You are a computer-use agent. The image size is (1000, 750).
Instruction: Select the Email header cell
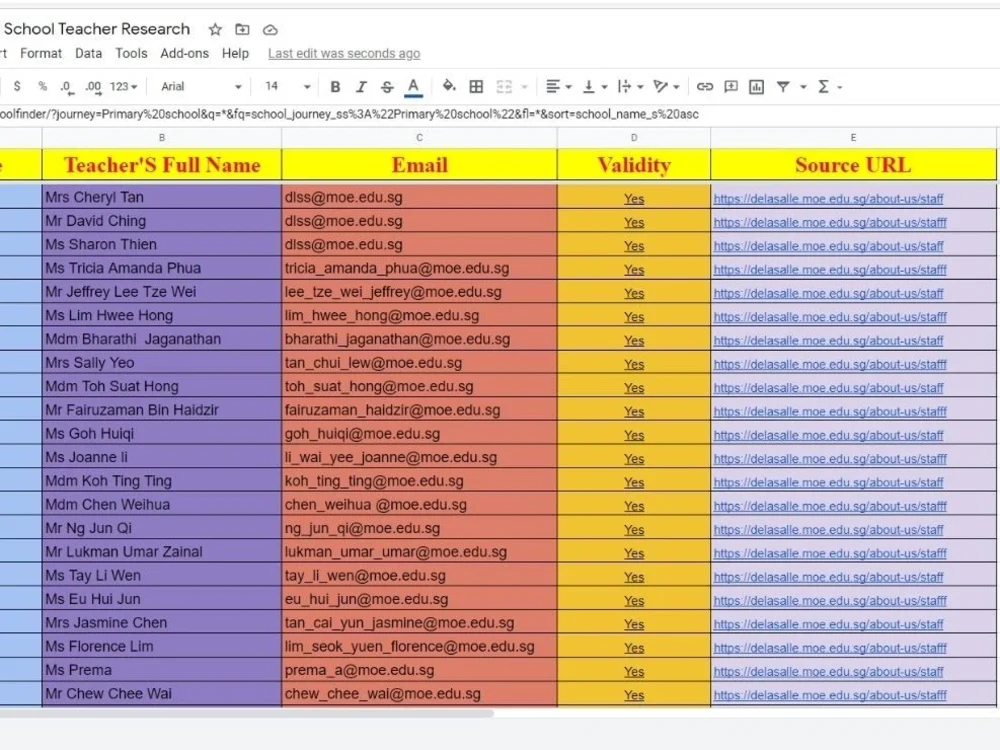click(419, 165)
